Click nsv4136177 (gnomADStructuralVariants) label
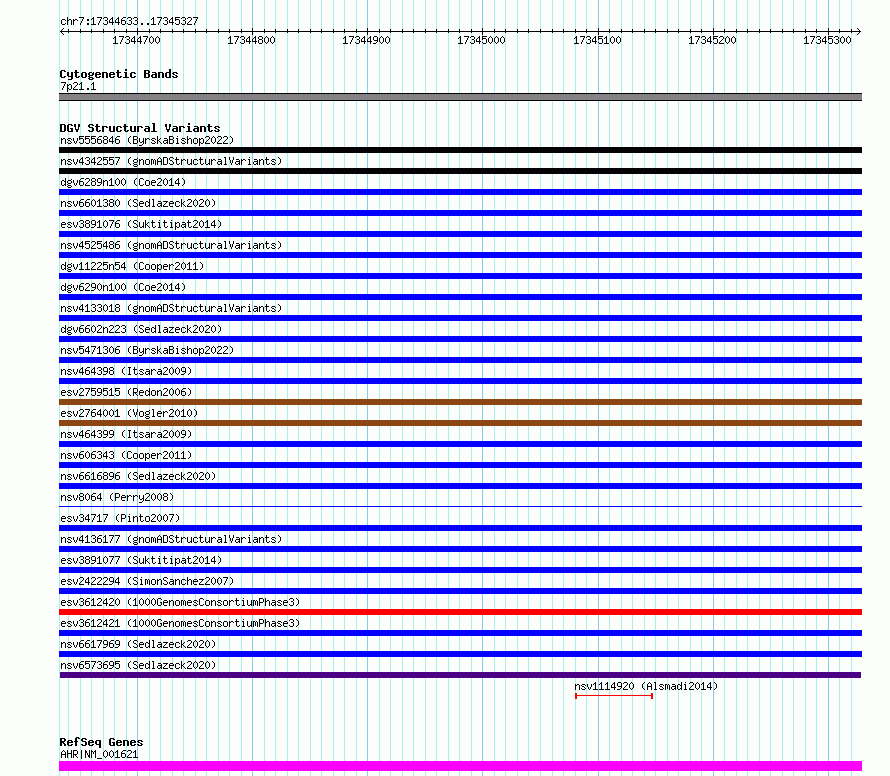This screenshot has width=890, height=776. [171, 539]
